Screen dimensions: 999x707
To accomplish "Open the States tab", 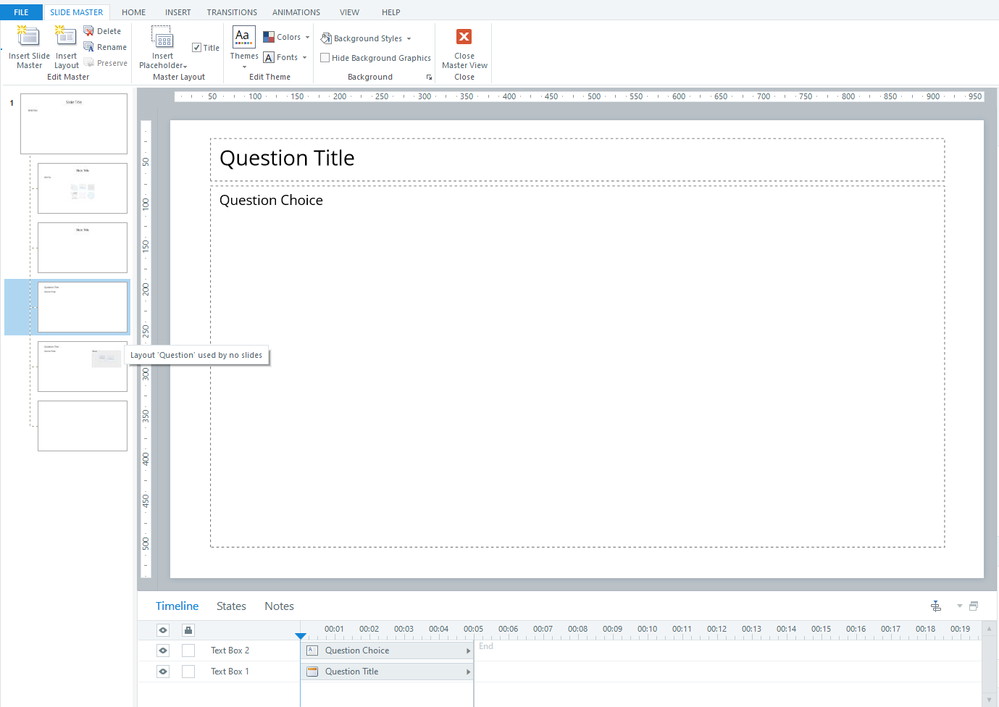I will pyautogui.click(x=231, y=606).
